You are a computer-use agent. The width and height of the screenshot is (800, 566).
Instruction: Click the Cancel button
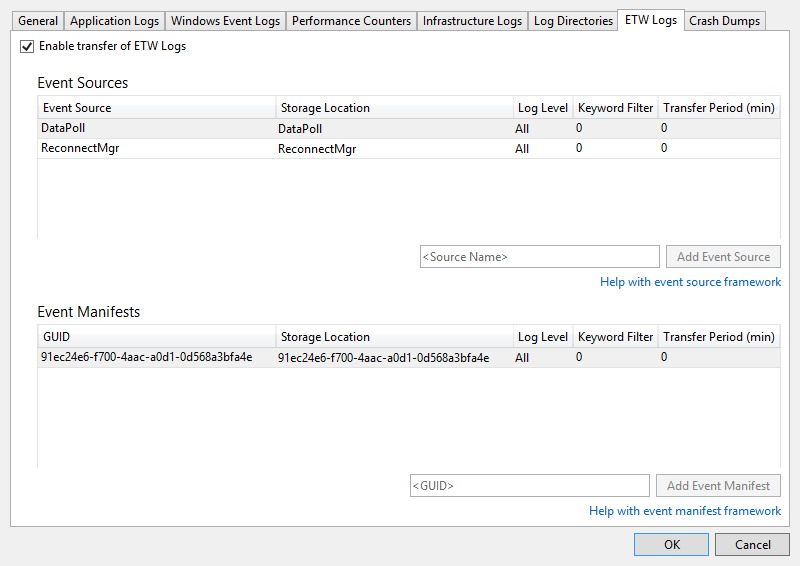[x=753, y=545]
